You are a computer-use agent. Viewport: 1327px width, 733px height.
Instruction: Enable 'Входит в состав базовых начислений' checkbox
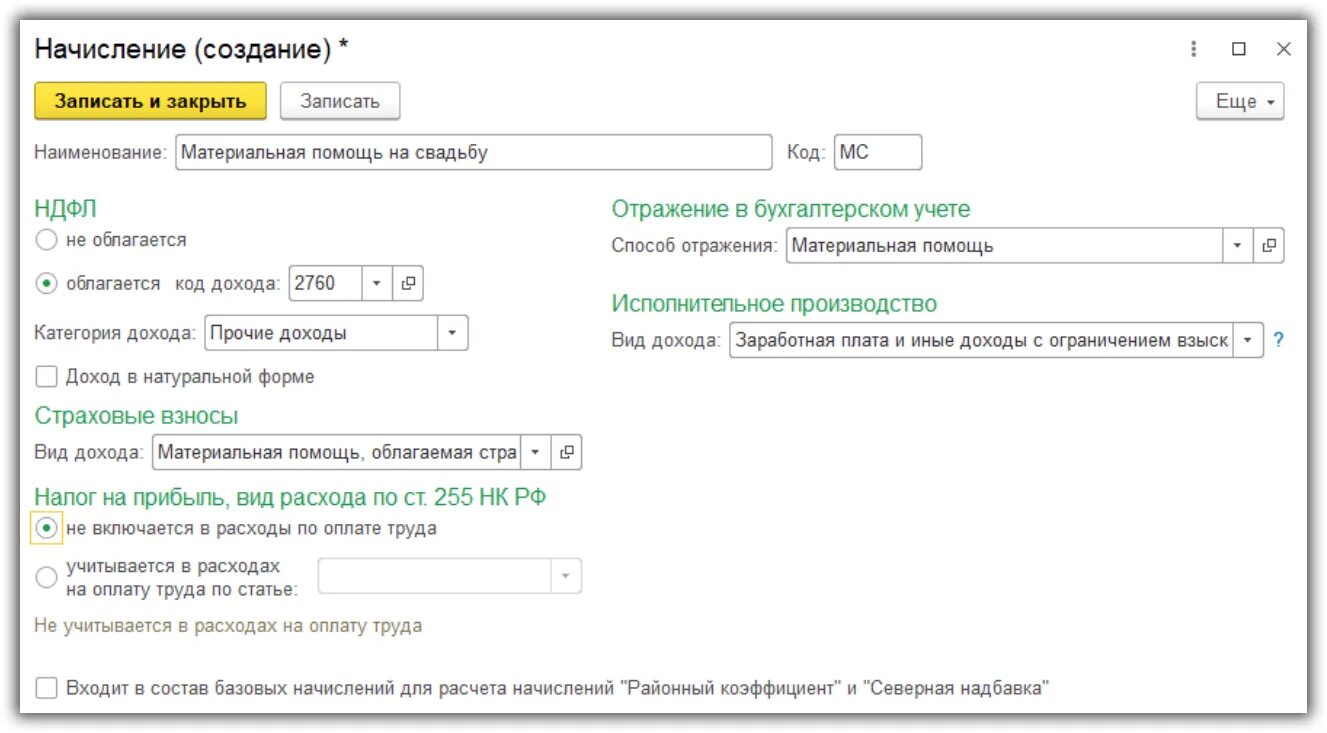coord(46,688)
